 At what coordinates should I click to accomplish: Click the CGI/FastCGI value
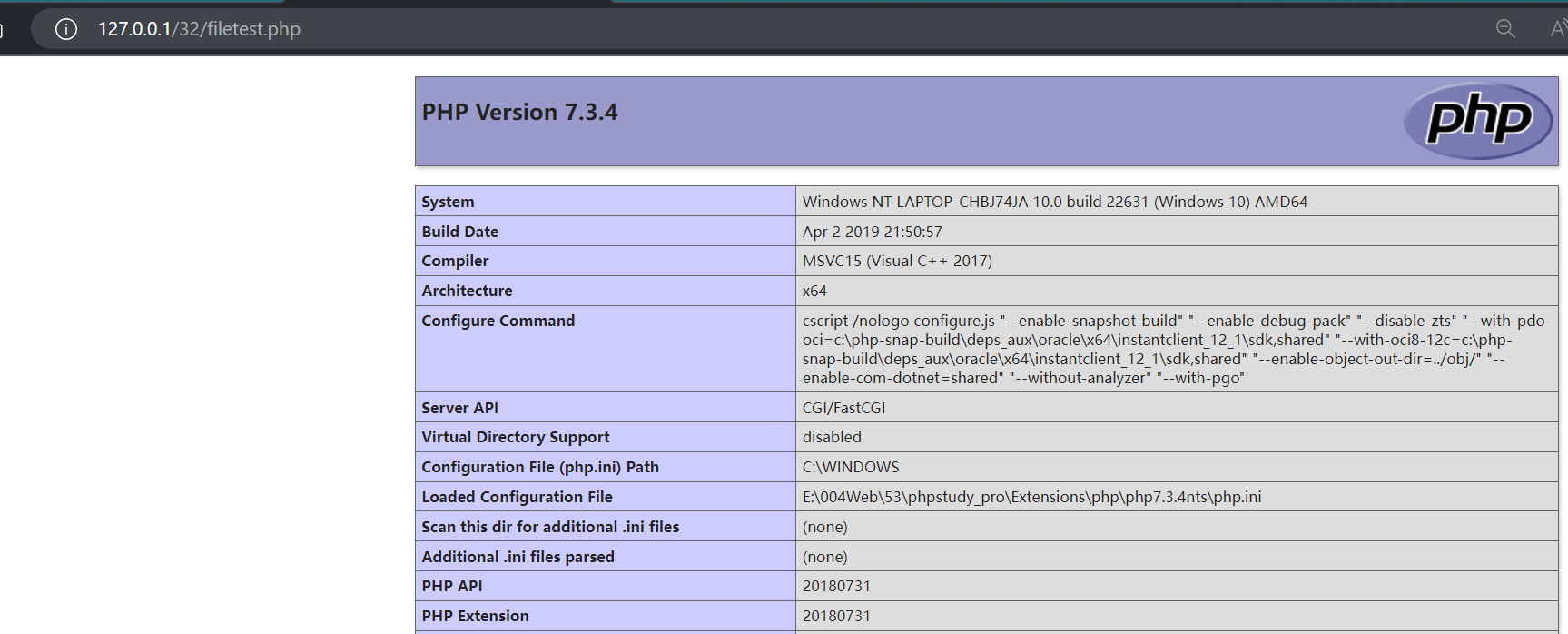coord(843,408)
